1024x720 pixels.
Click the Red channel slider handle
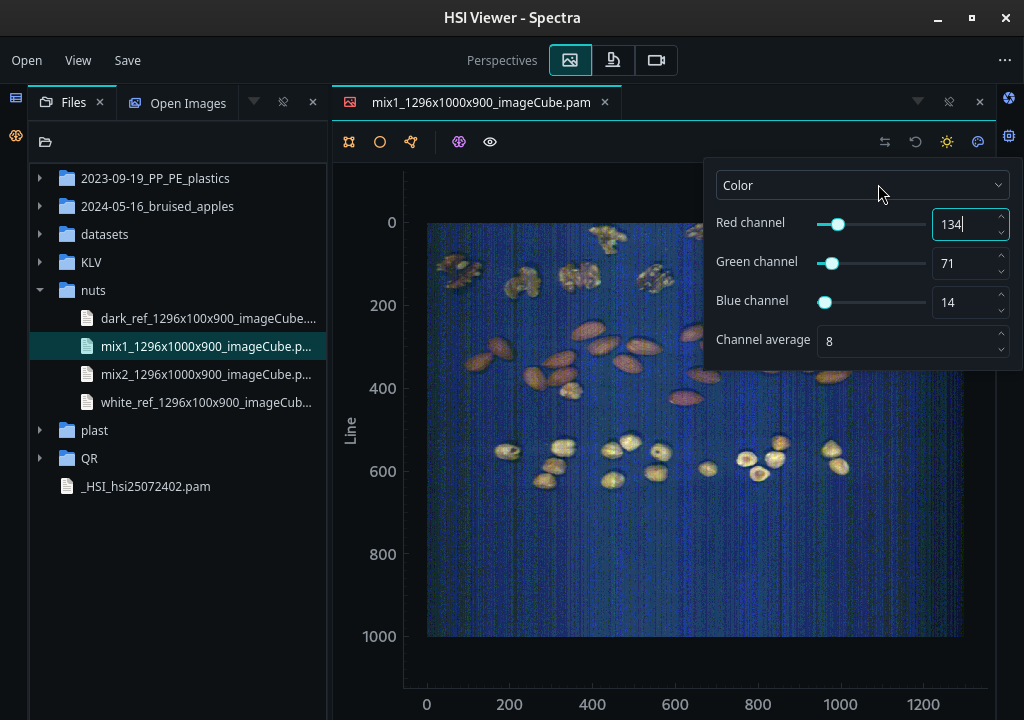[x=838, y=225]
